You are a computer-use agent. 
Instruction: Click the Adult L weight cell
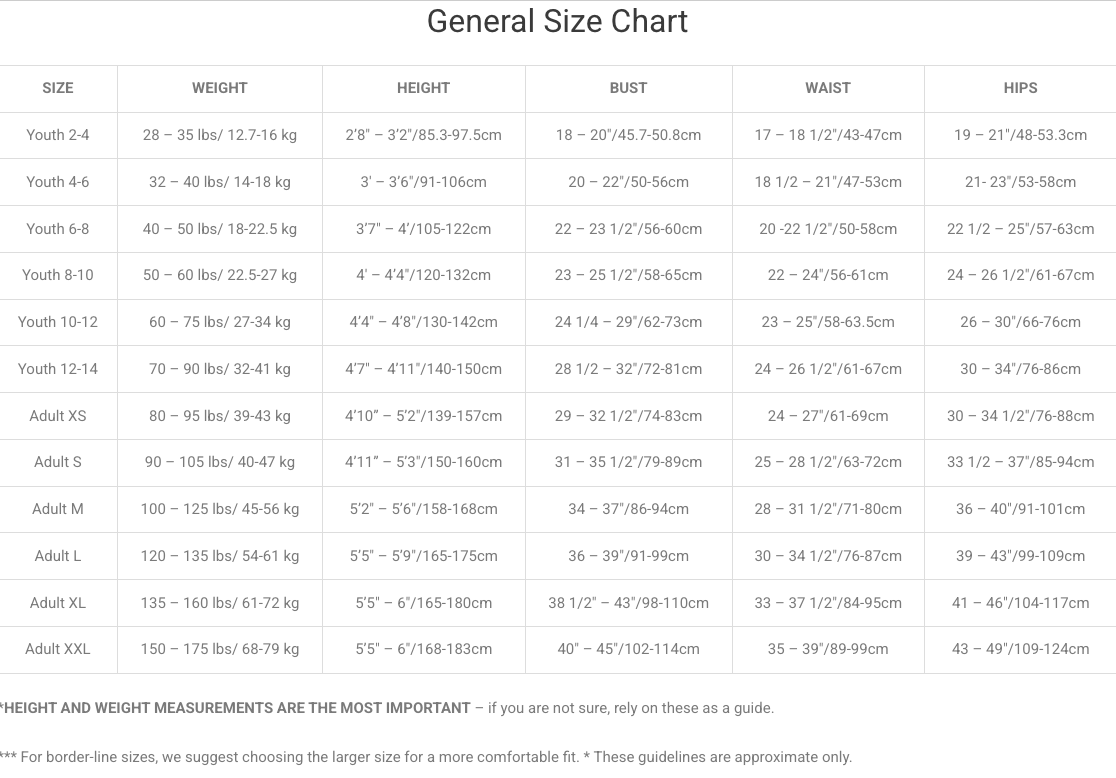click(x=219, y=556)
